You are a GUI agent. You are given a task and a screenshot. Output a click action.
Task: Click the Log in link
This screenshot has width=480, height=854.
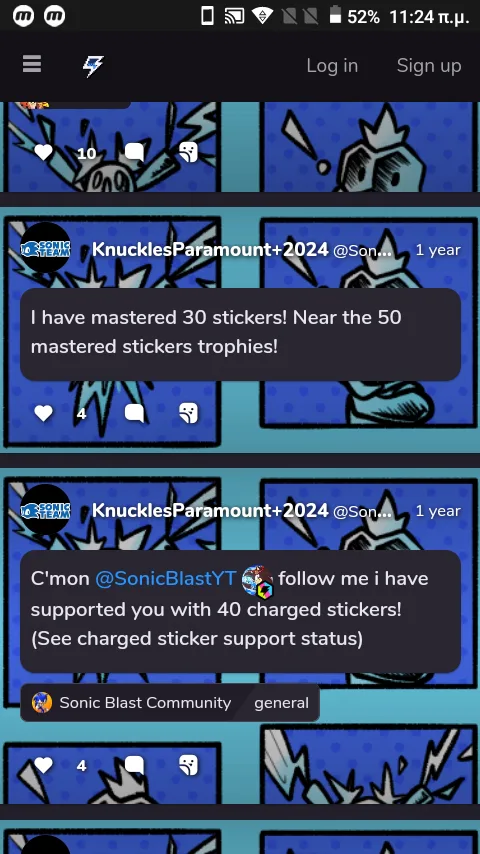pos(332,66)
